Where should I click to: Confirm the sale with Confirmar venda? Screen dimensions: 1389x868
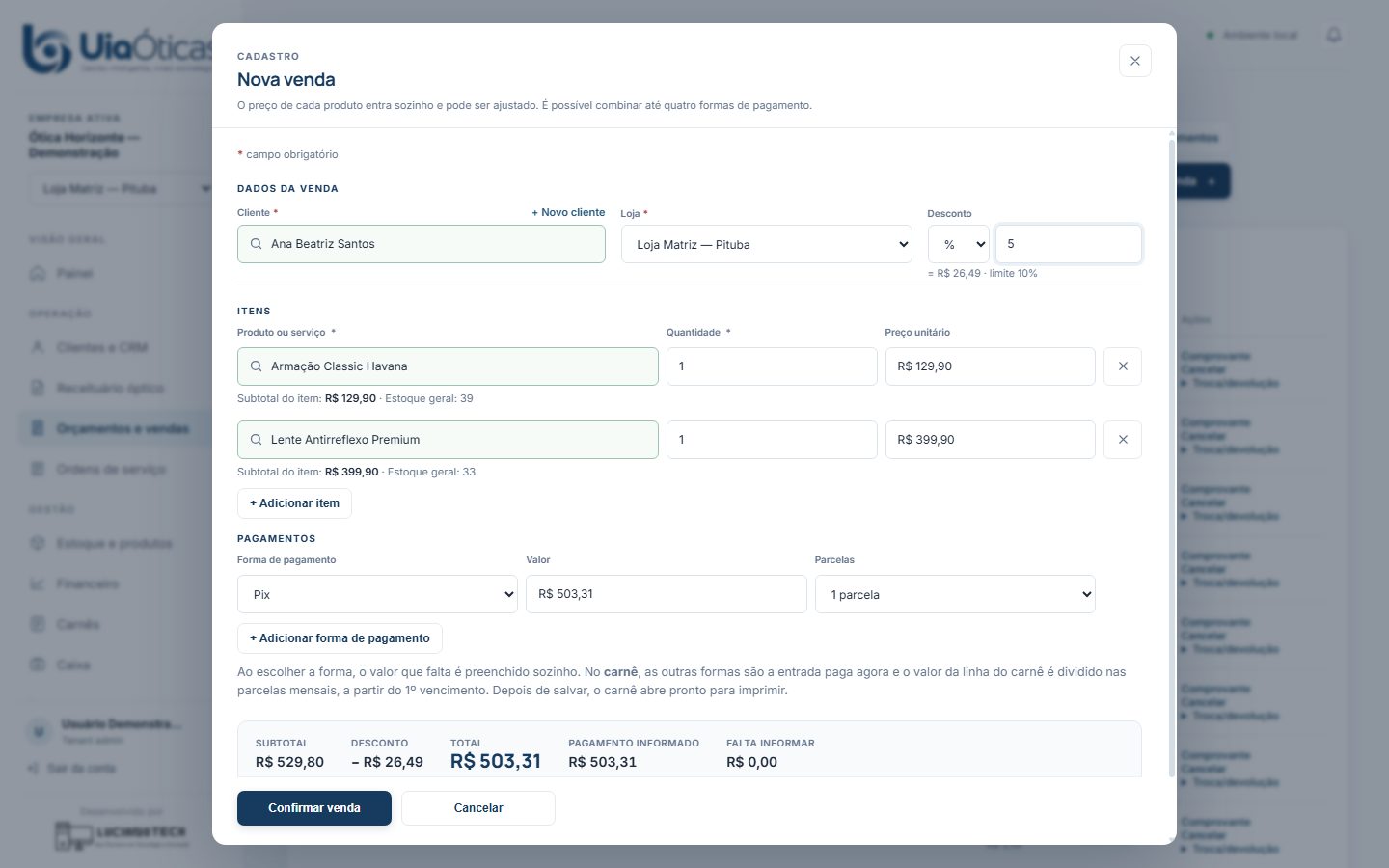pos(314,808)
